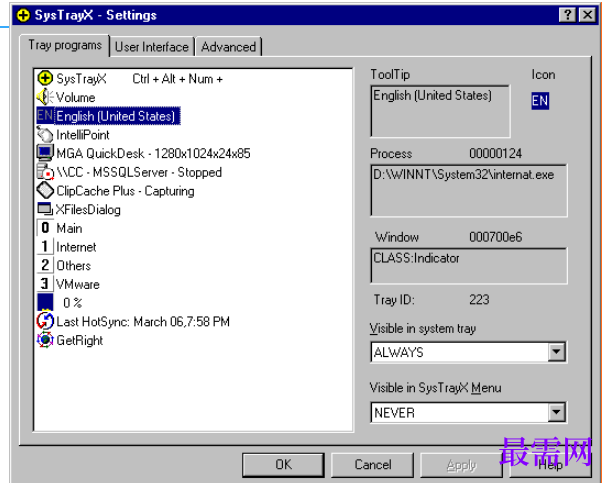Click the Volume speaker icon

pyautogui.click(x=45, y=97)
